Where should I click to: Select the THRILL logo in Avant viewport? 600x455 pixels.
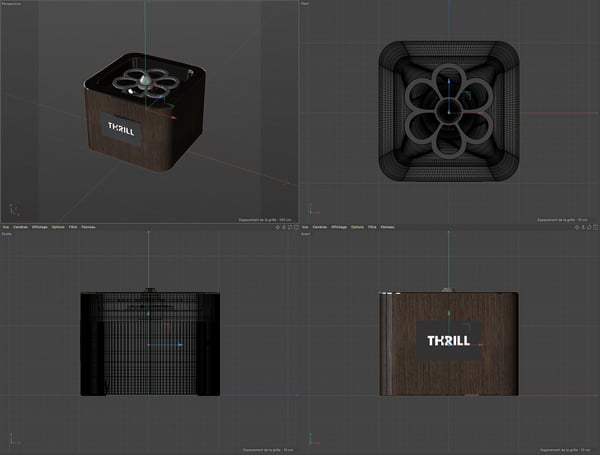(x=449, y=339)
